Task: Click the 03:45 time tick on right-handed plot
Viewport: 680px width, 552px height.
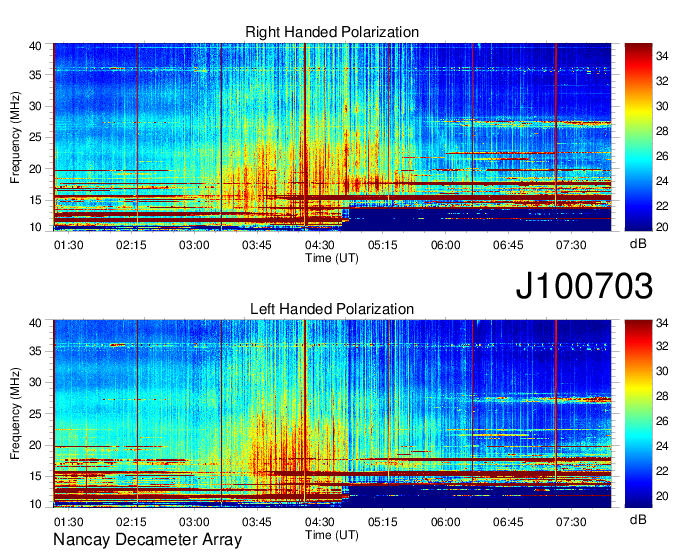Action: tap(257, 245)
